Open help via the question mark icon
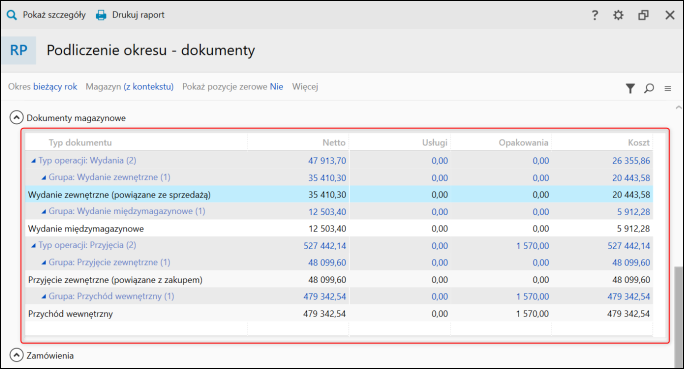This screenshot has height=369, width=684. click(x=595, y=15)
